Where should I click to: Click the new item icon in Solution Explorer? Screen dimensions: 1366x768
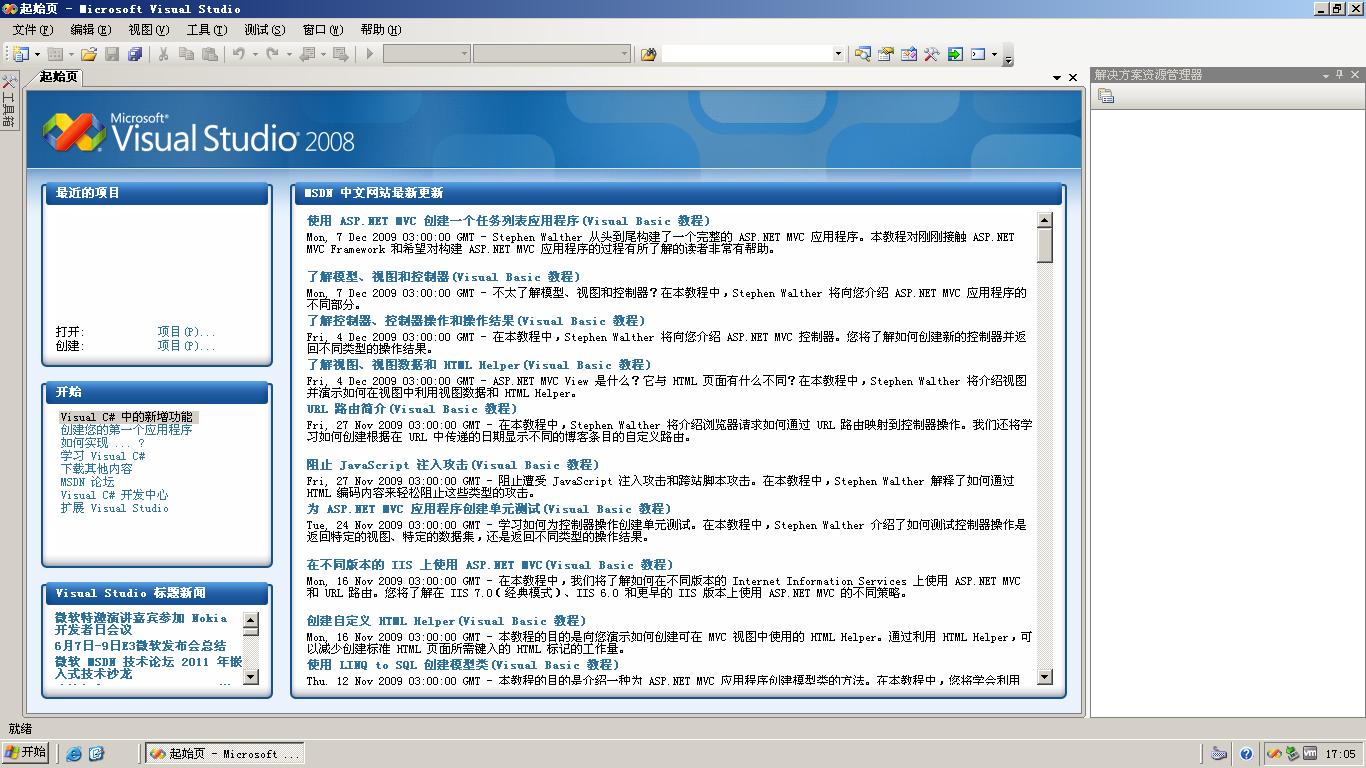[1106, 95]
